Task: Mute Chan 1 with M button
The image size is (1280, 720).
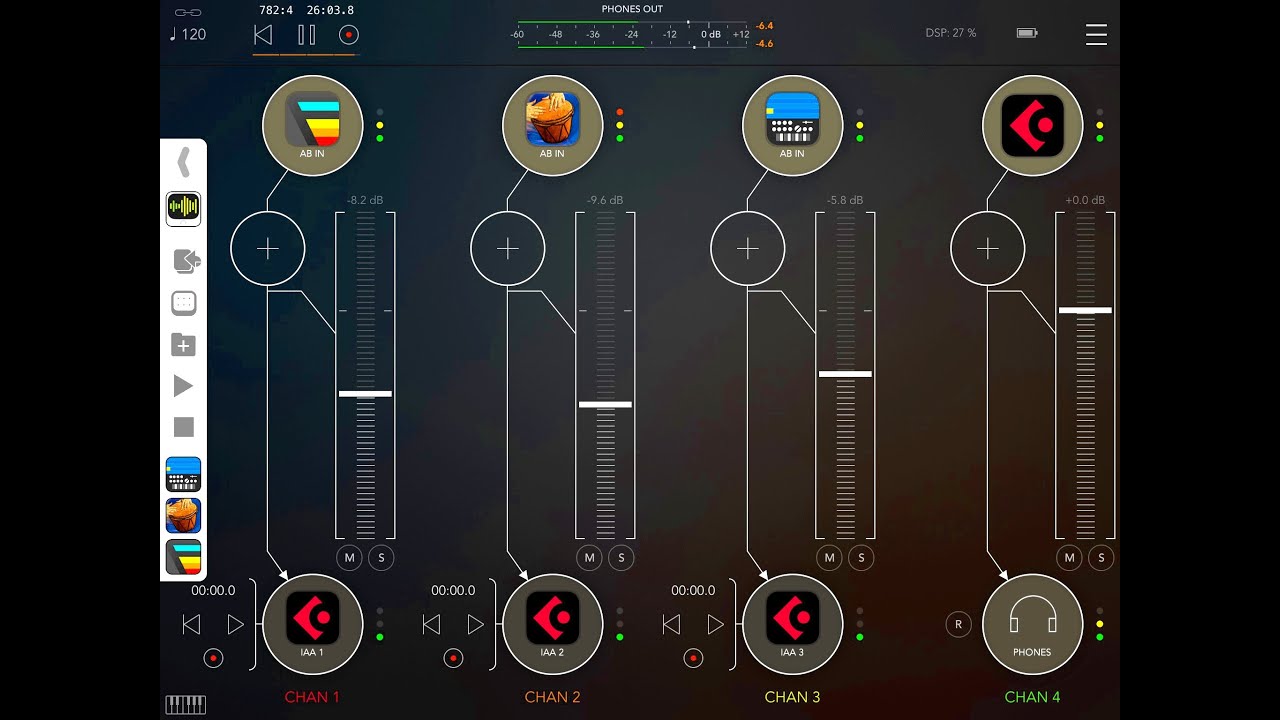Action: coord(349,558)
